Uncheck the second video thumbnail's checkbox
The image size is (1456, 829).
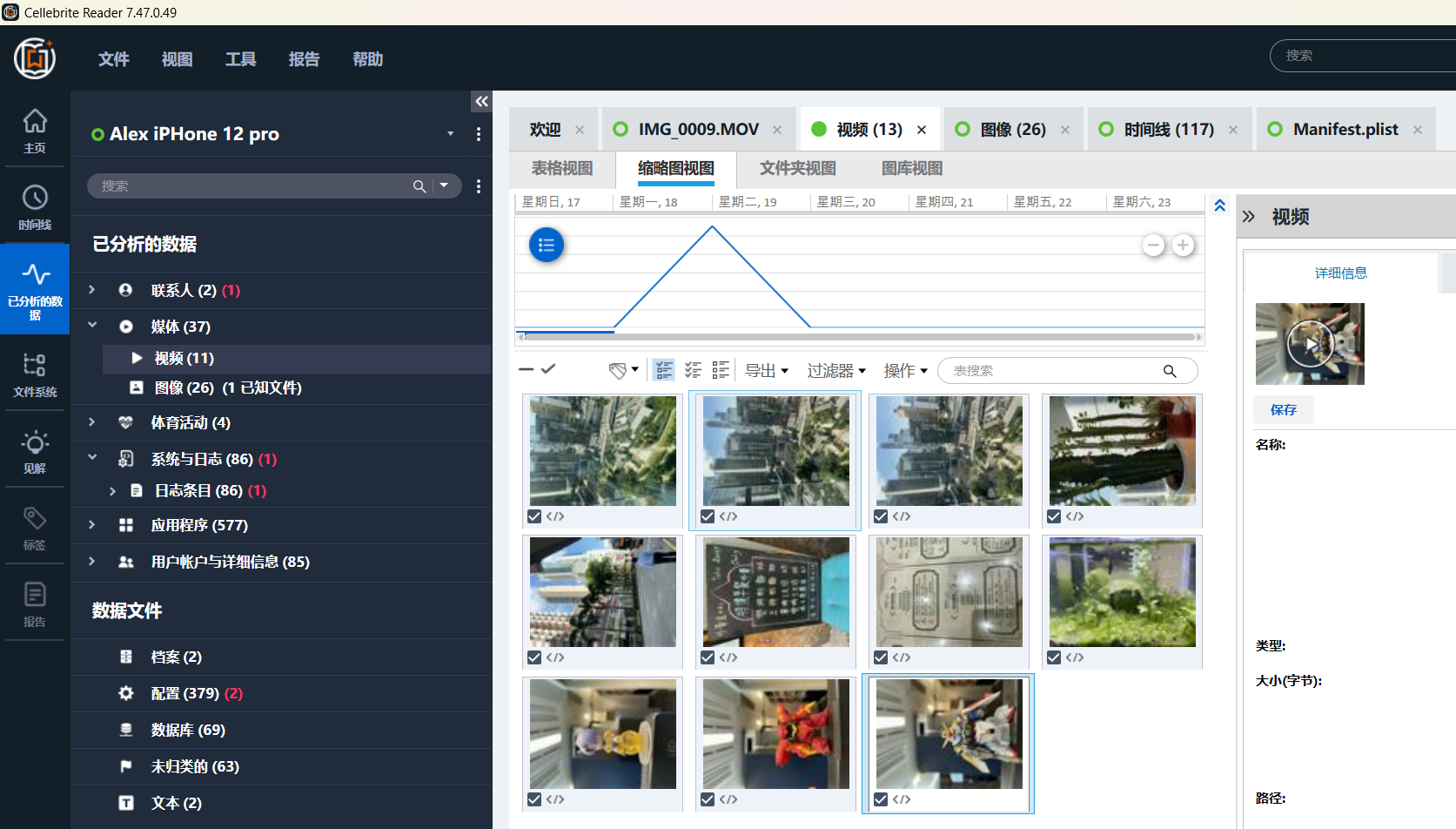pyautogui.click(x=708, y=516)
